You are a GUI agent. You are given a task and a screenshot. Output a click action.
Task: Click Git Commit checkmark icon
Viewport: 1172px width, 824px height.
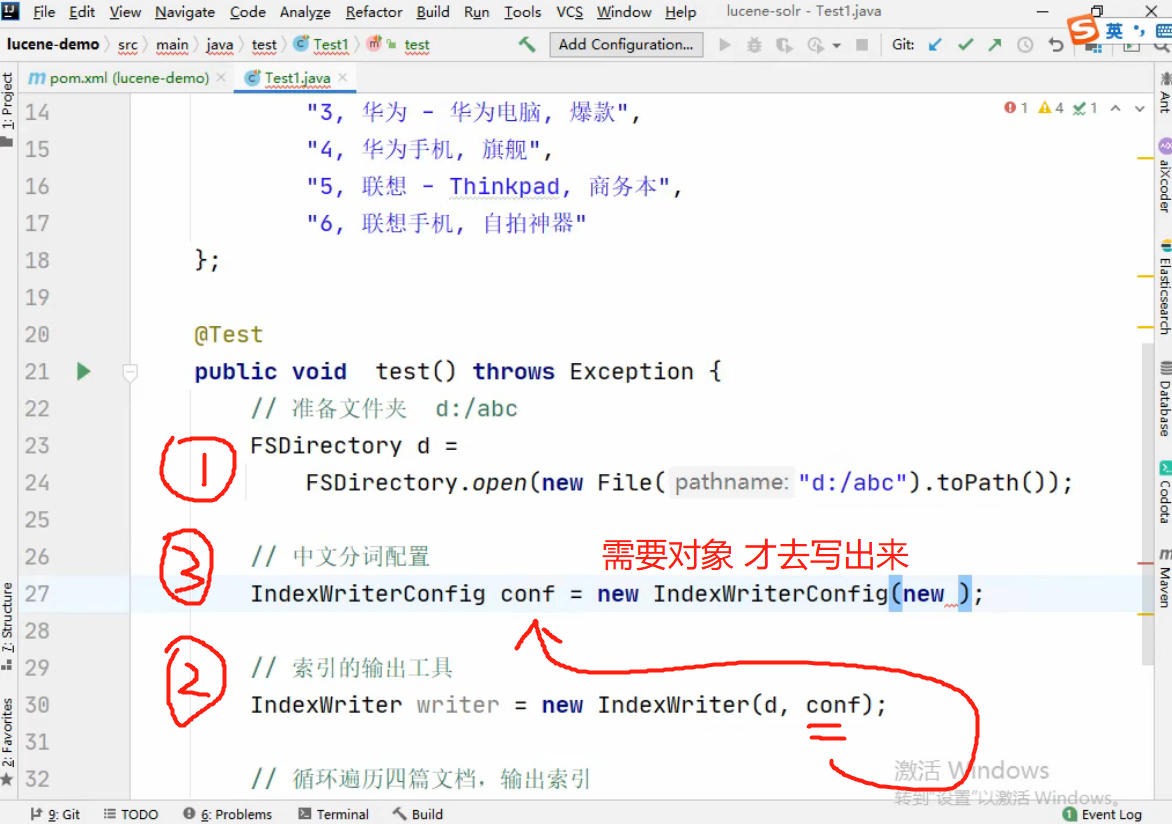tap(965, 45)
